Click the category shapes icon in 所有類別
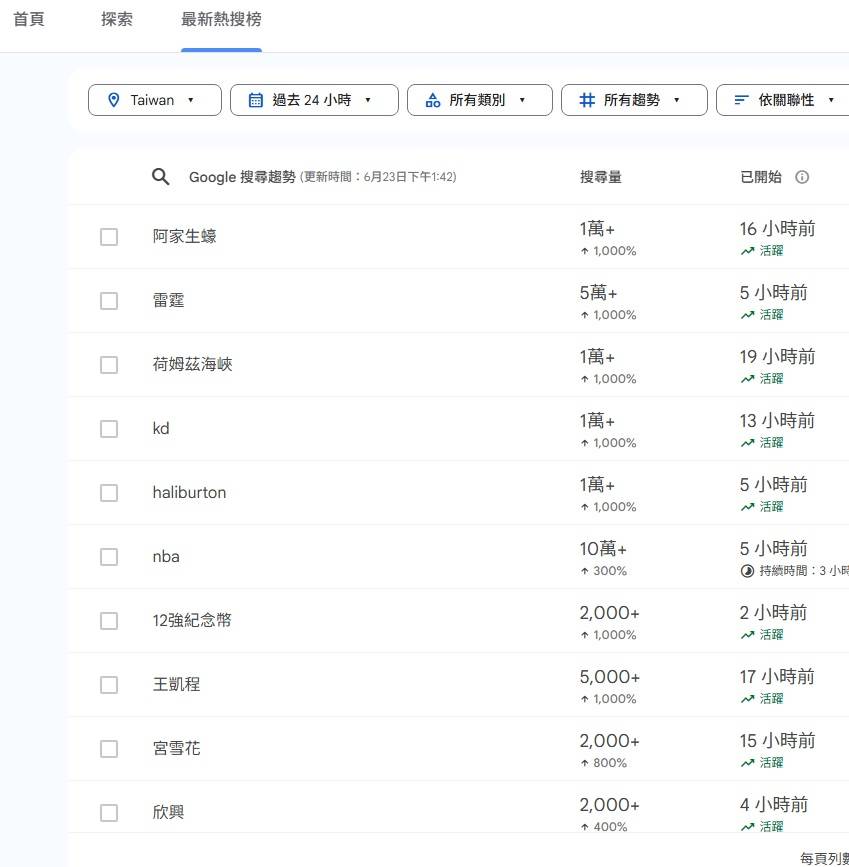Image resolution: width=849 pixels, height=867 pixels. pyautogui.click(x=433, y=100)
